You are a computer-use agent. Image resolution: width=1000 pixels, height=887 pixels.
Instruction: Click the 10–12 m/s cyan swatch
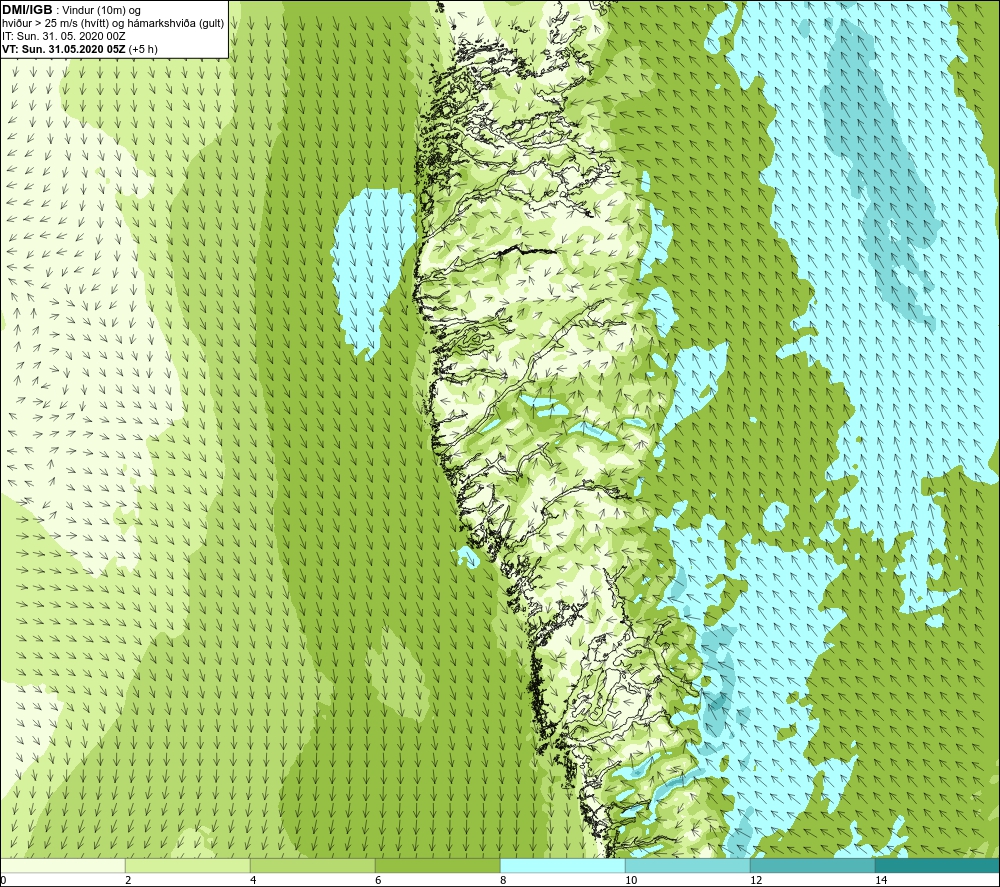click(x=688, y=865)
